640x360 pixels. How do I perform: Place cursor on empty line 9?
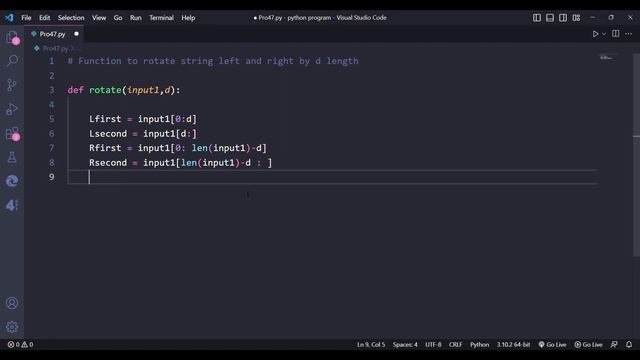(x=331, y=177)
